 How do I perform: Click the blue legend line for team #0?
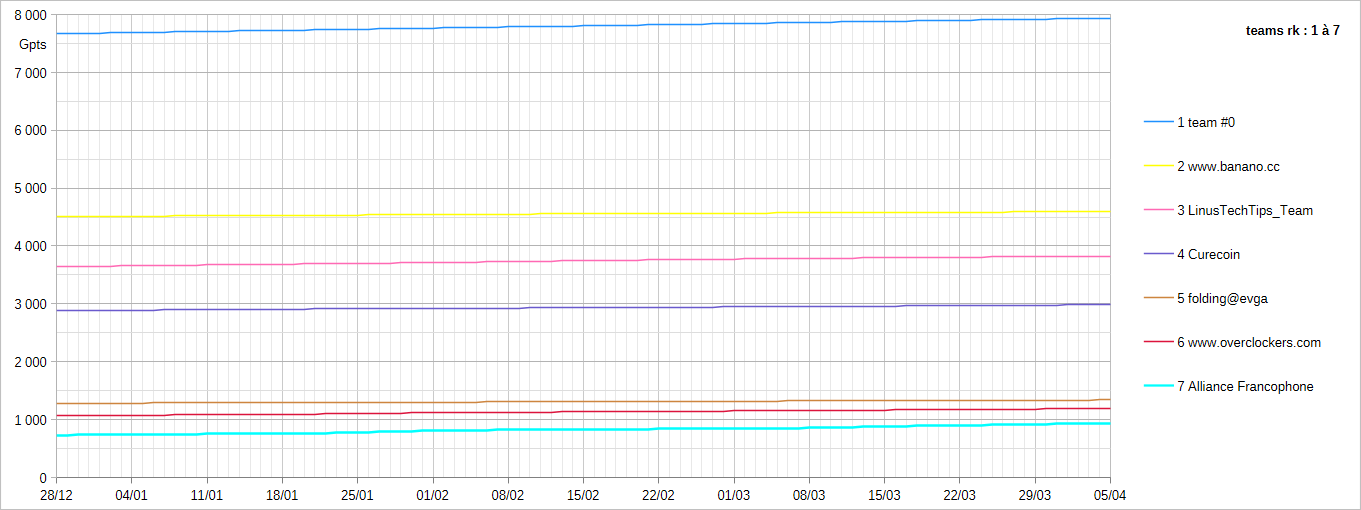(x=1158, y=122)
